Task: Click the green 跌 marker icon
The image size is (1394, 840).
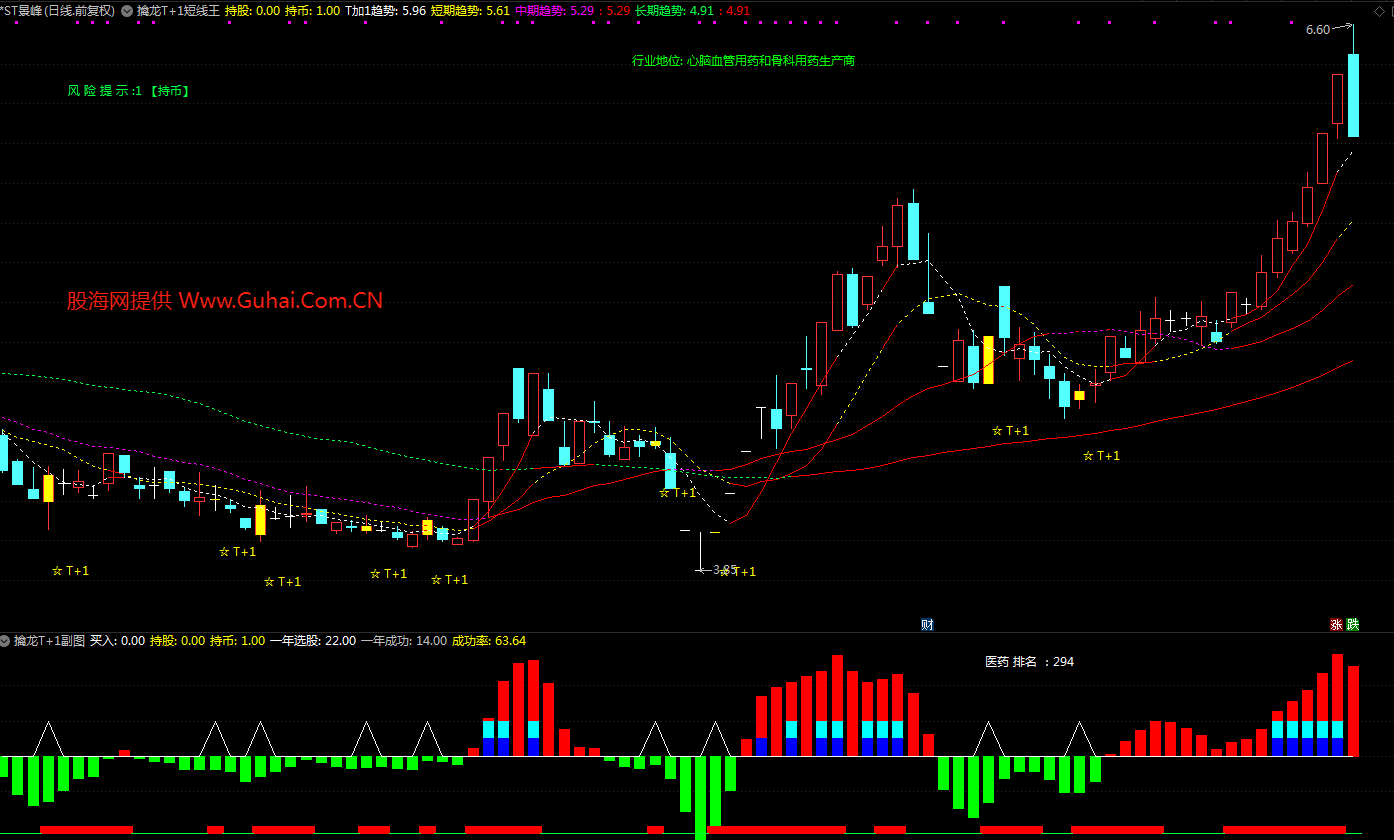Action: [1353, 625]
